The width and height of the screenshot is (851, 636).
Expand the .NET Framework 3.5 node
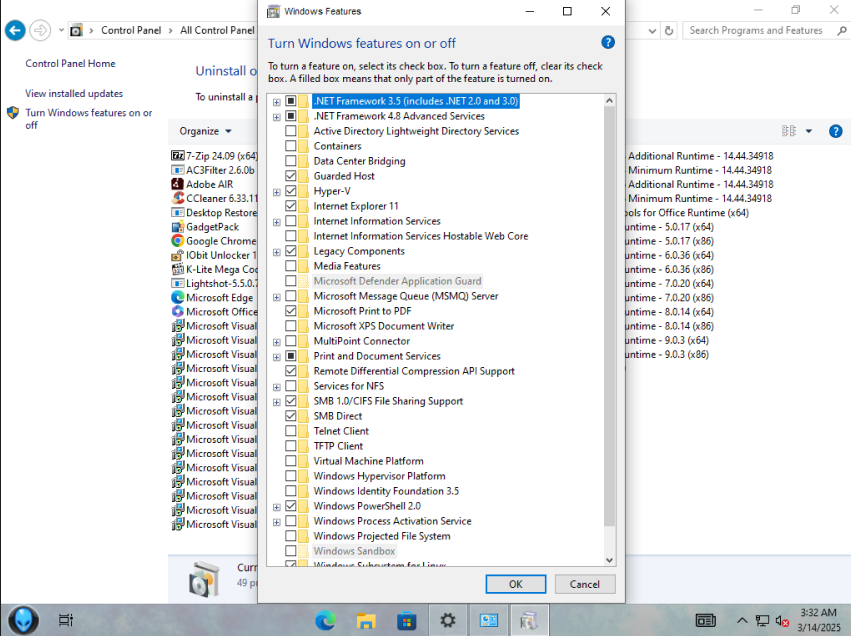pyautogui.click(x=277, y=102)
